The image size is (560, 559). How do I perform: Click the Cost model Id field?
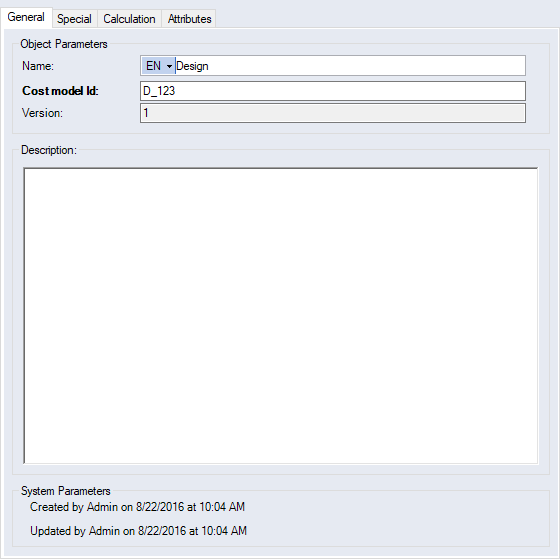333,91
